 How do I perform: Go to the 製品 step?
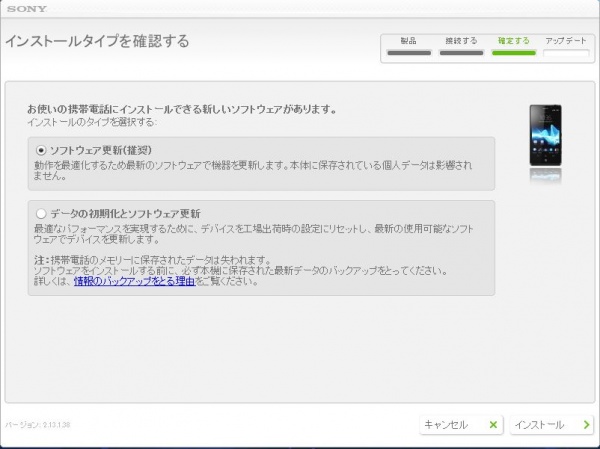408,41
